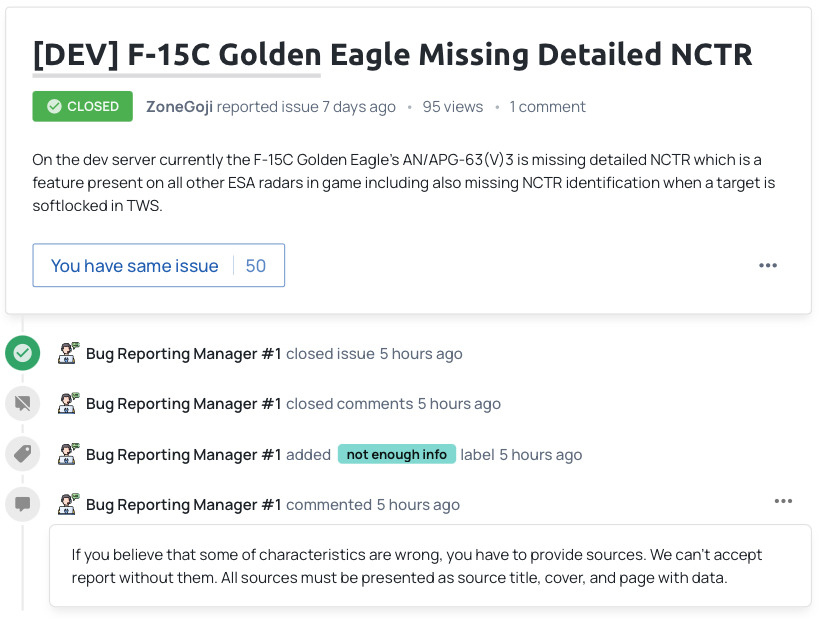823x619 pixels.
Task: Click manager avatar beside closed comments entry
Action: click(x=68, y=403)
